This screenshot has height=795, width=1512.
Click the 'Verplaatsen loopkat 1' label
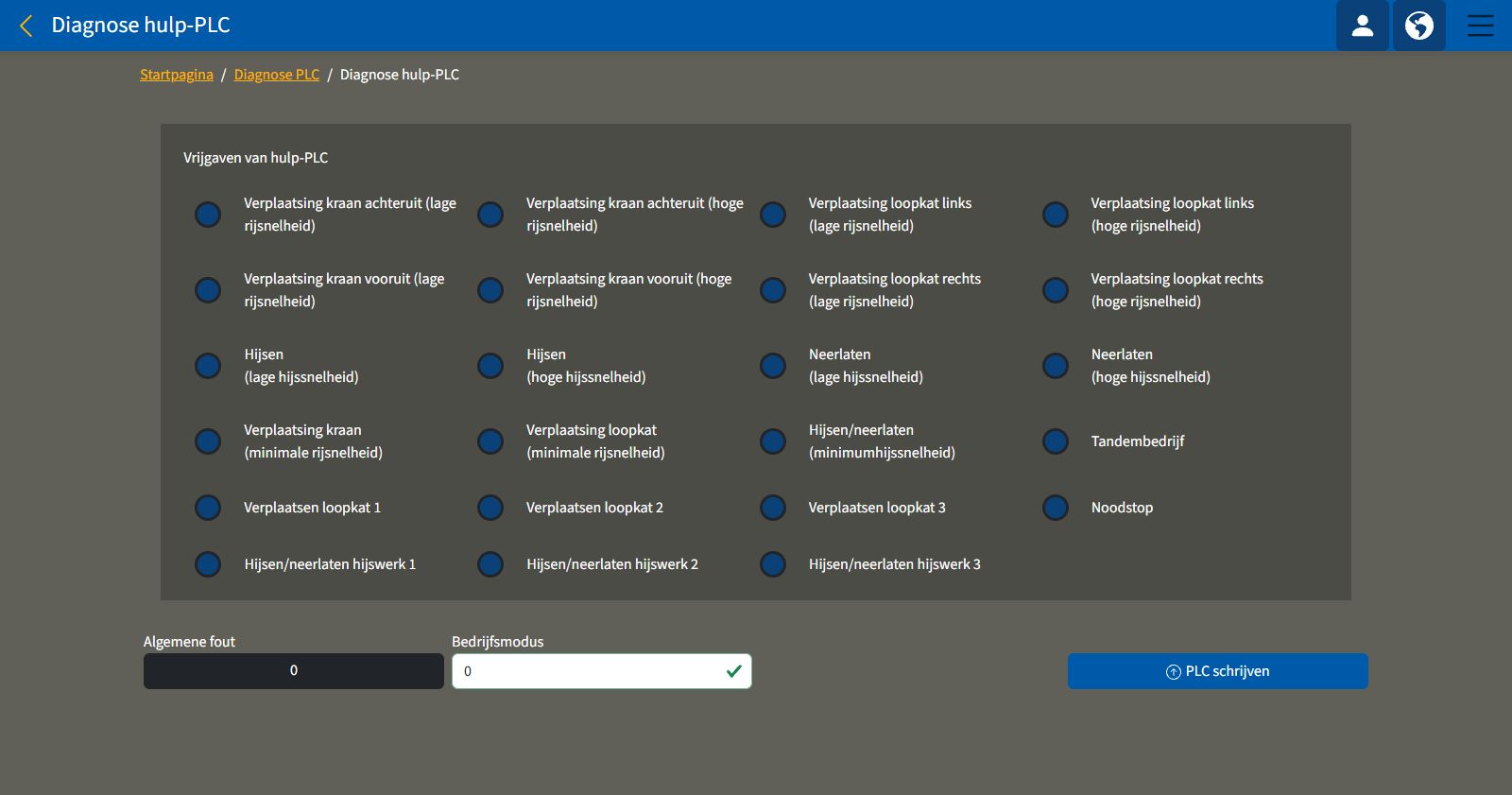tap(313, 508)
